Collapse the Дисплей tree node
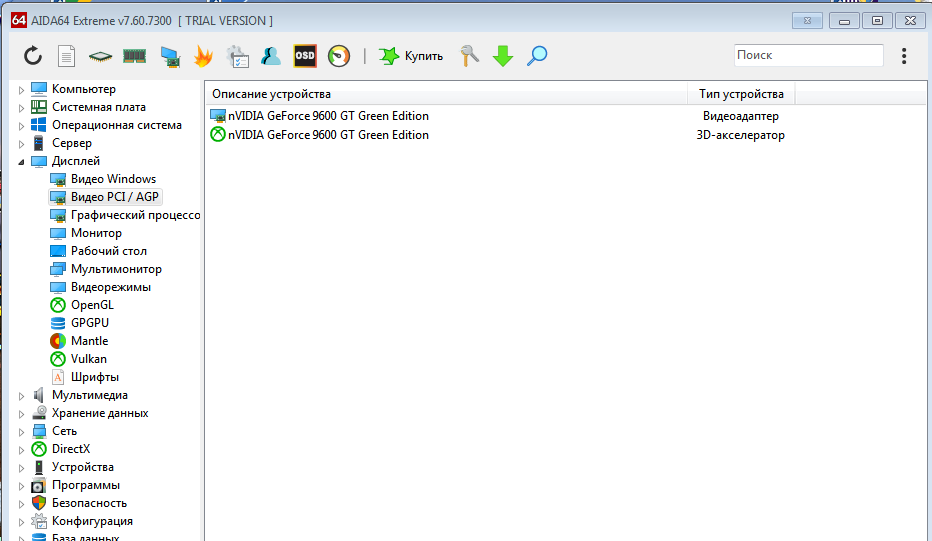 21,162
